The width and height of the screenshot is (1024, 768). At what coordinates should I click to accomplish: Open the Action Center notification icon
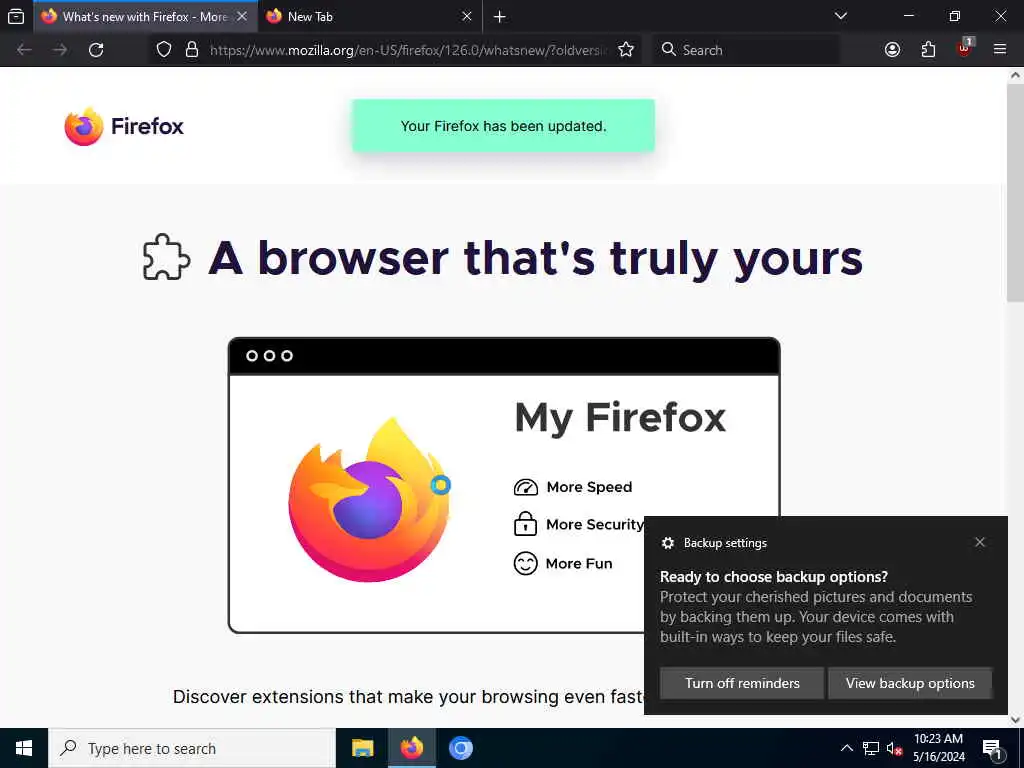click(993, 749)
